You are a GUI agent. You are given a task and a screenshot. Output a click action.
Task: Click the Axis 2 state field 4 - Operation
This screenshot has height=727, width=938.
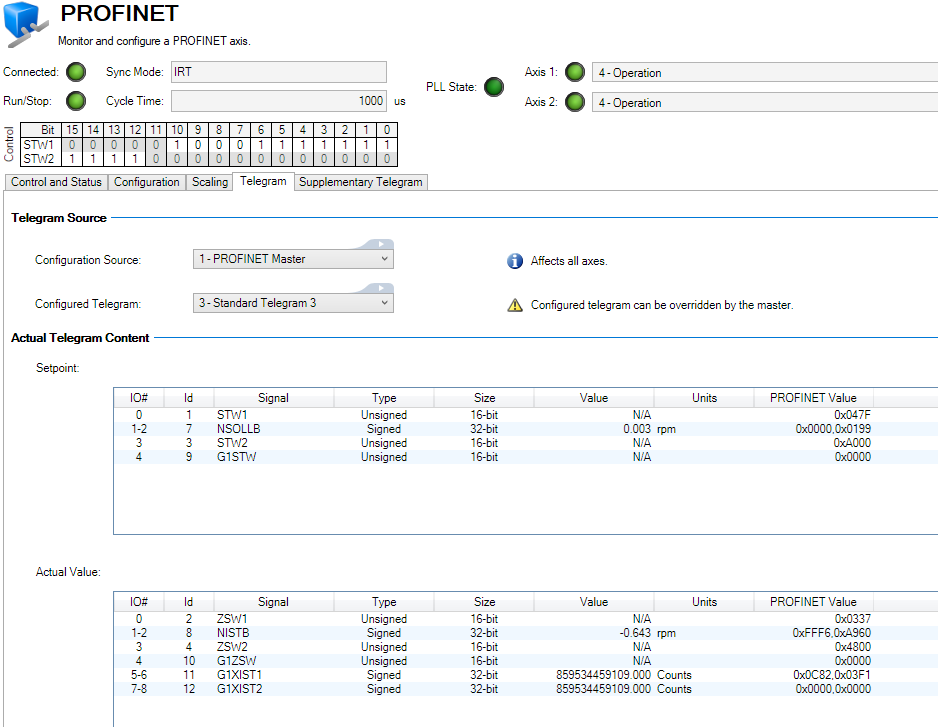click(765, 102)
